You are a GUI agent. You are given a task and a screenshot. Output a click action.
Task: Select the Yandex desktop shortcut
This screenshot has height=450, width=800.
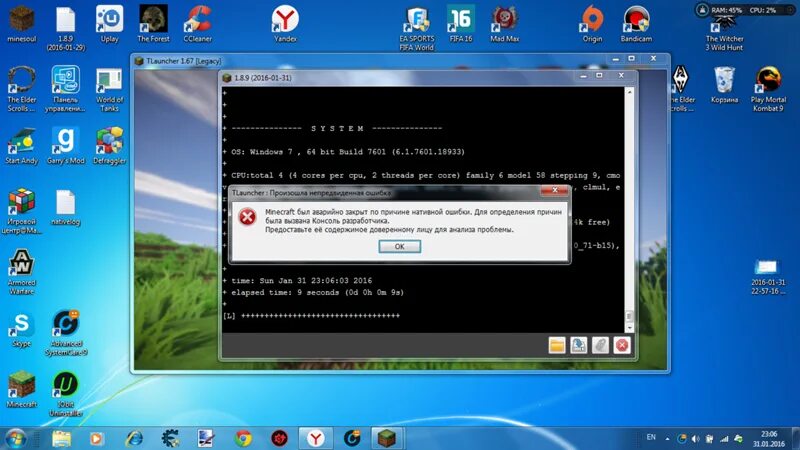[x=285, y=24]
